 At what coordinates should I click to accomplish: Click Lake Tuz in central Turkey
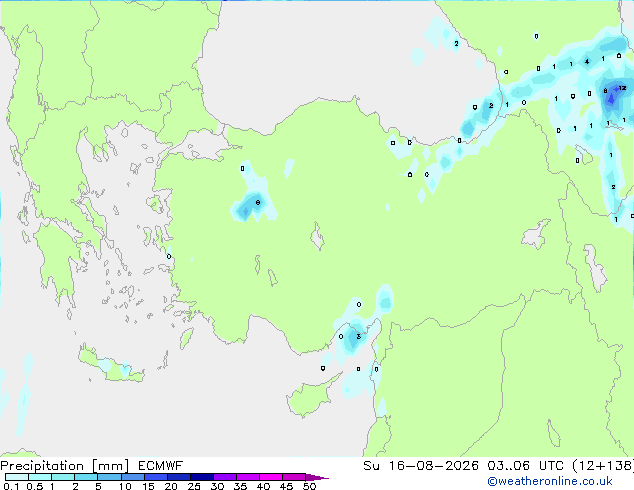coord(317,237)
